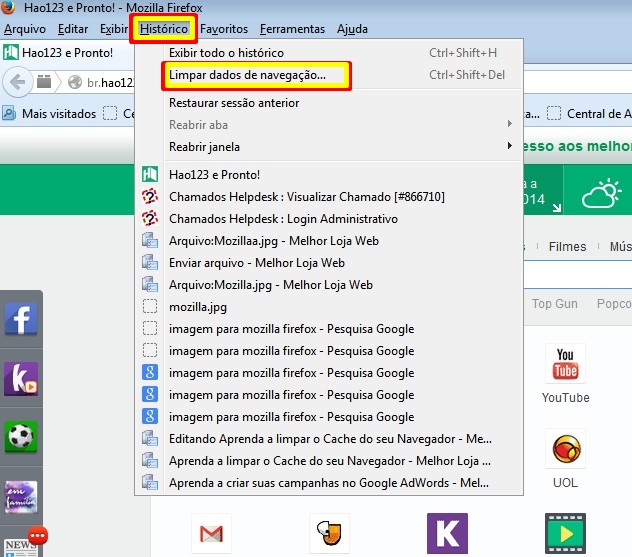Viewport: 632px width, 557px height.
Task: Open the Favoritos menu in menu bar
Action: point(224,29)
